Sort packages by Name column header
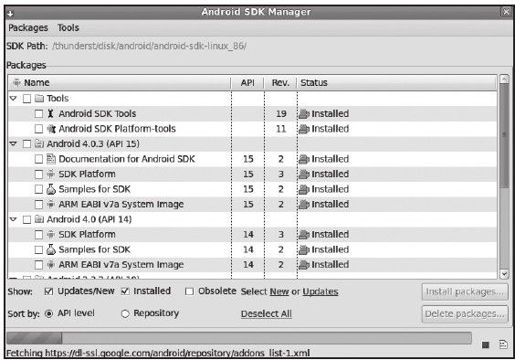Image resolution: width=515 pixels, height=360 pixels. point(119,83)
